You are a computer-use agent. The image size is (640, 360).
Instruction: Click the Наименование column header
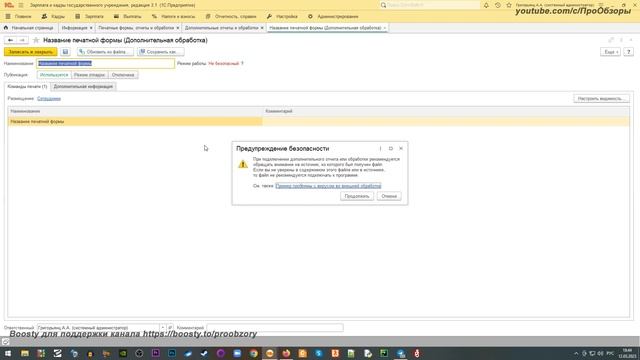[136, 111]
